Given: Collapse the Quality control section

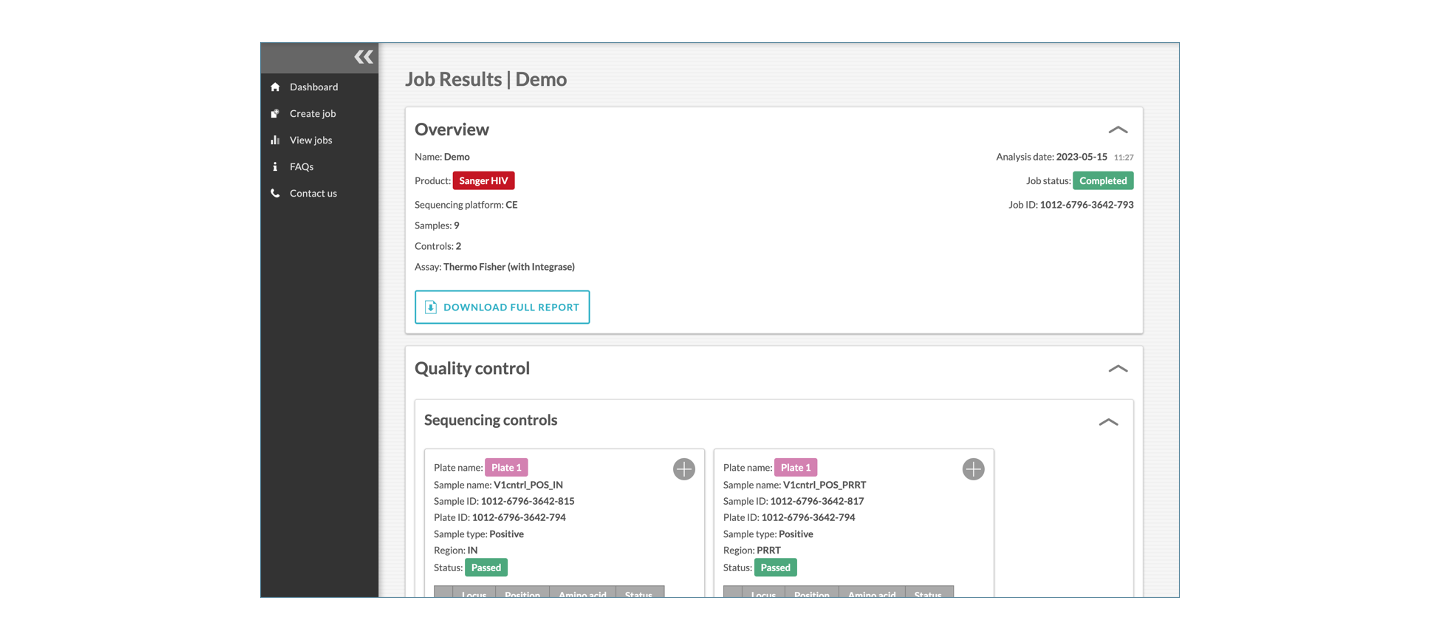Looking at the screenshot, I should pos(1118,369).
